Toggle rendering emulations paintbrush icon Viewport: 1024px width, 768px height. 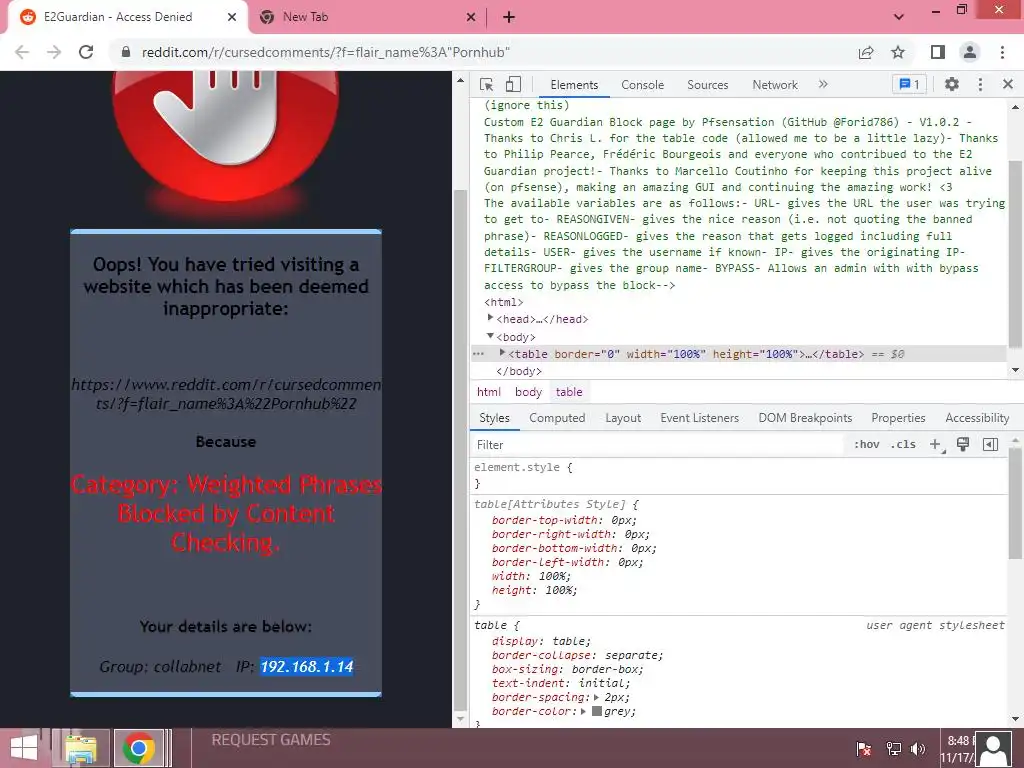[963, 445]
